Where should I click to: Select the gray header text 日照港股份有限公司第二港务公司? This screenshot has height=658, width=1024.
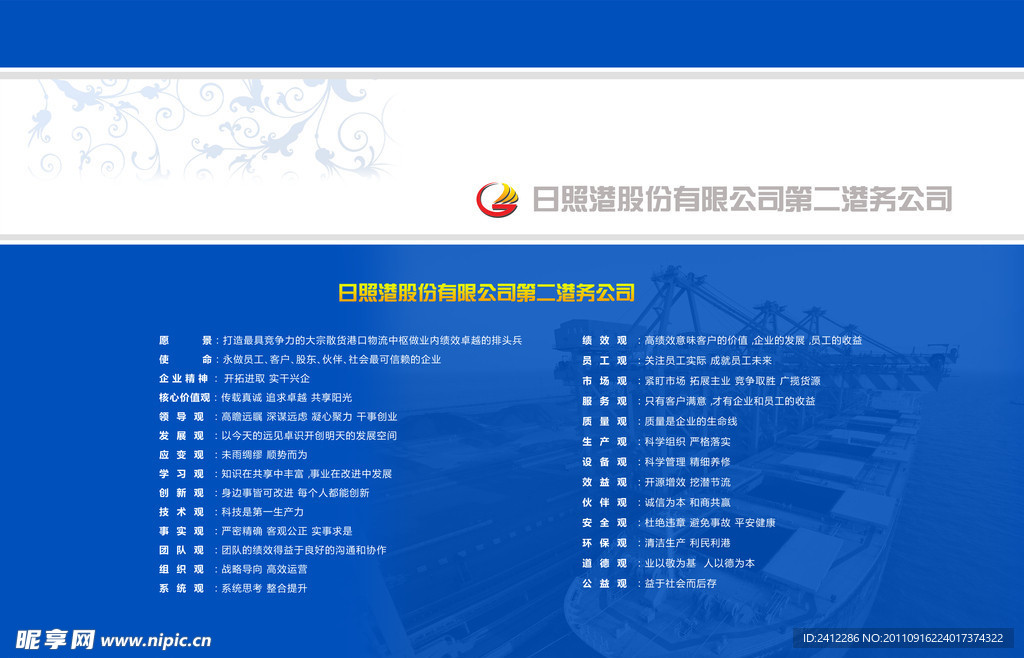743,199
